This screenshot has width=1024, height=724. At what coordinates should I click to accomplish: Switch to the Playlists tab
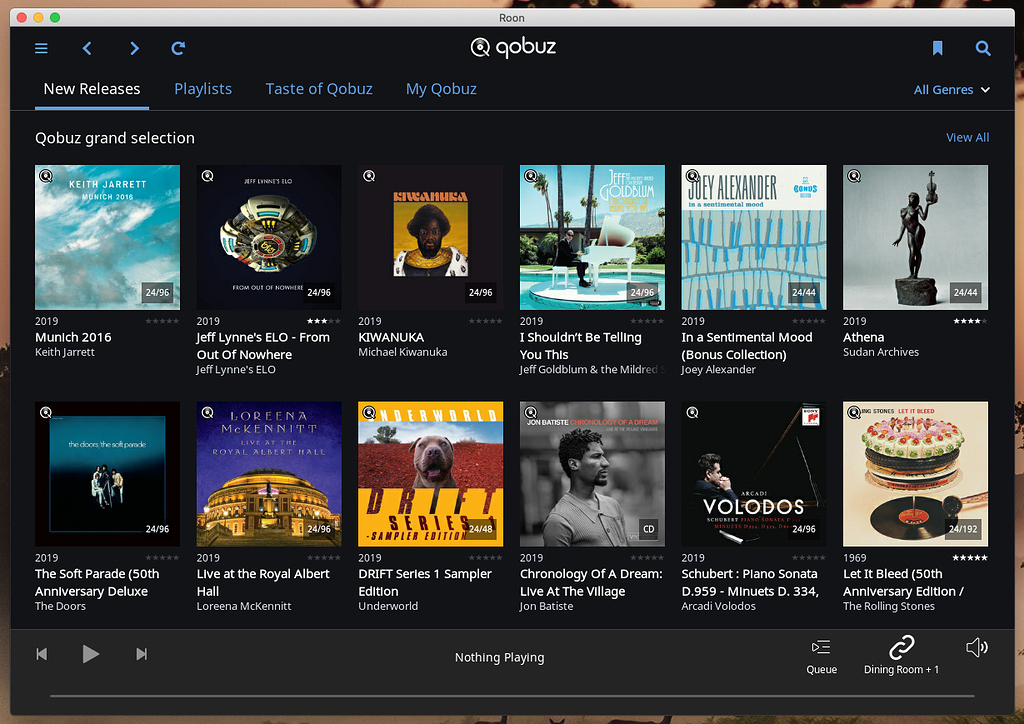tap(203, 89)
